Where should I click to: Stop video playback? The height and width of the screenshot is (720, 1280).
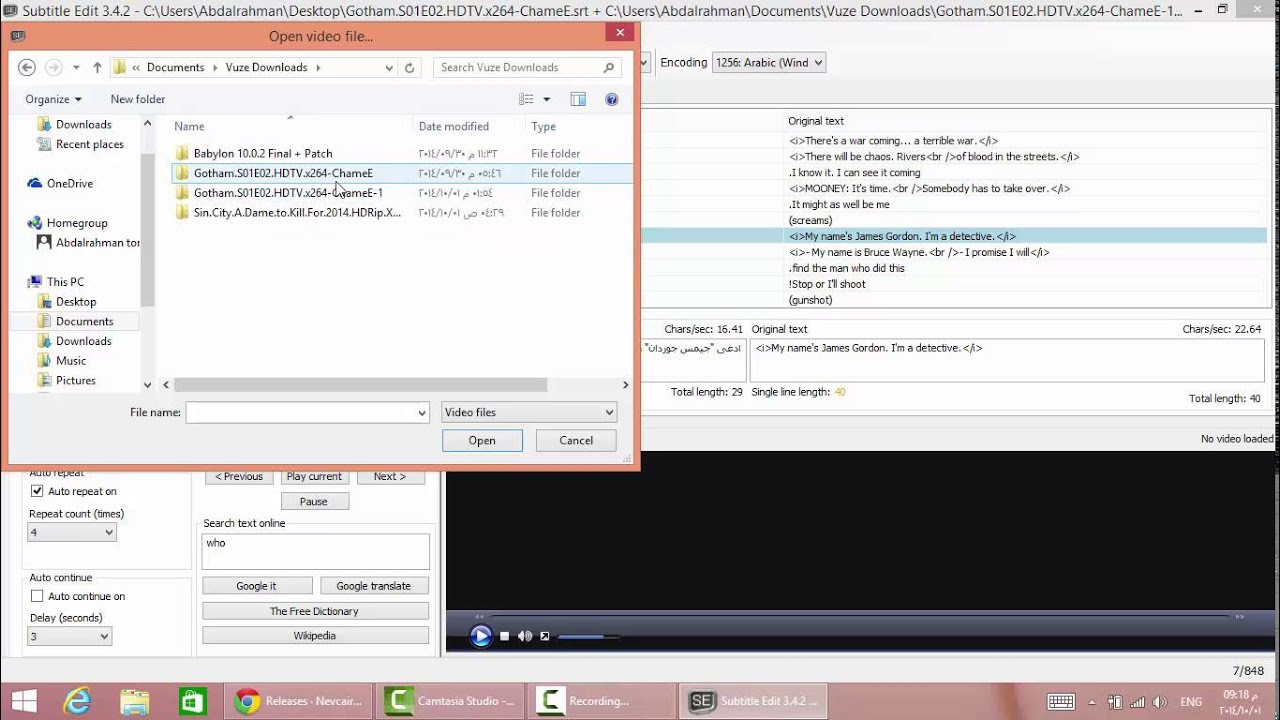click(x=505, y=636)
